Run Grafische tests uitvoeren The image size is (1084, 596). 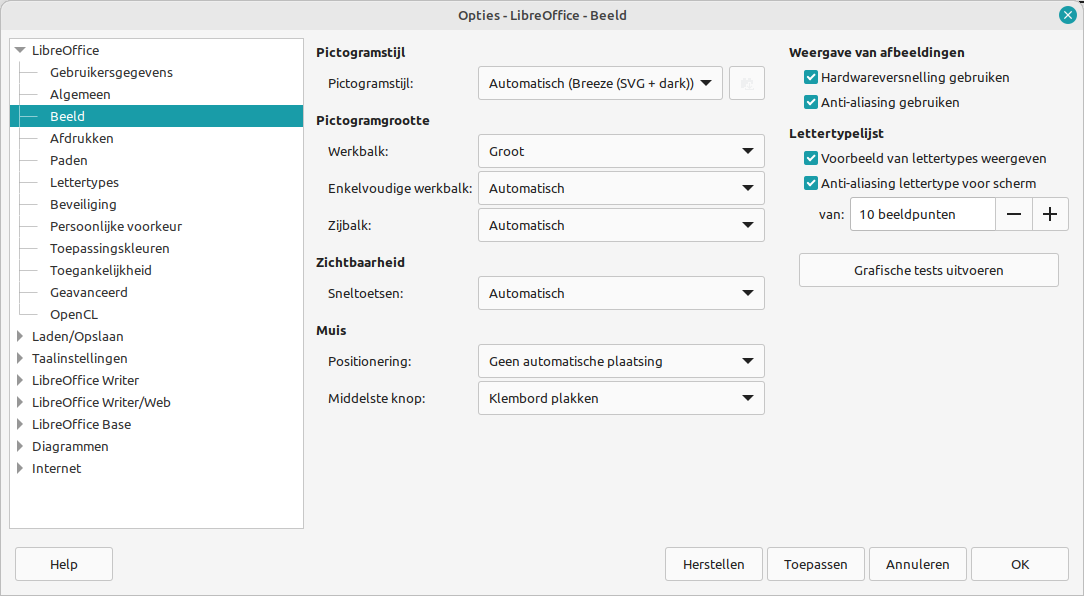(927, 269)
